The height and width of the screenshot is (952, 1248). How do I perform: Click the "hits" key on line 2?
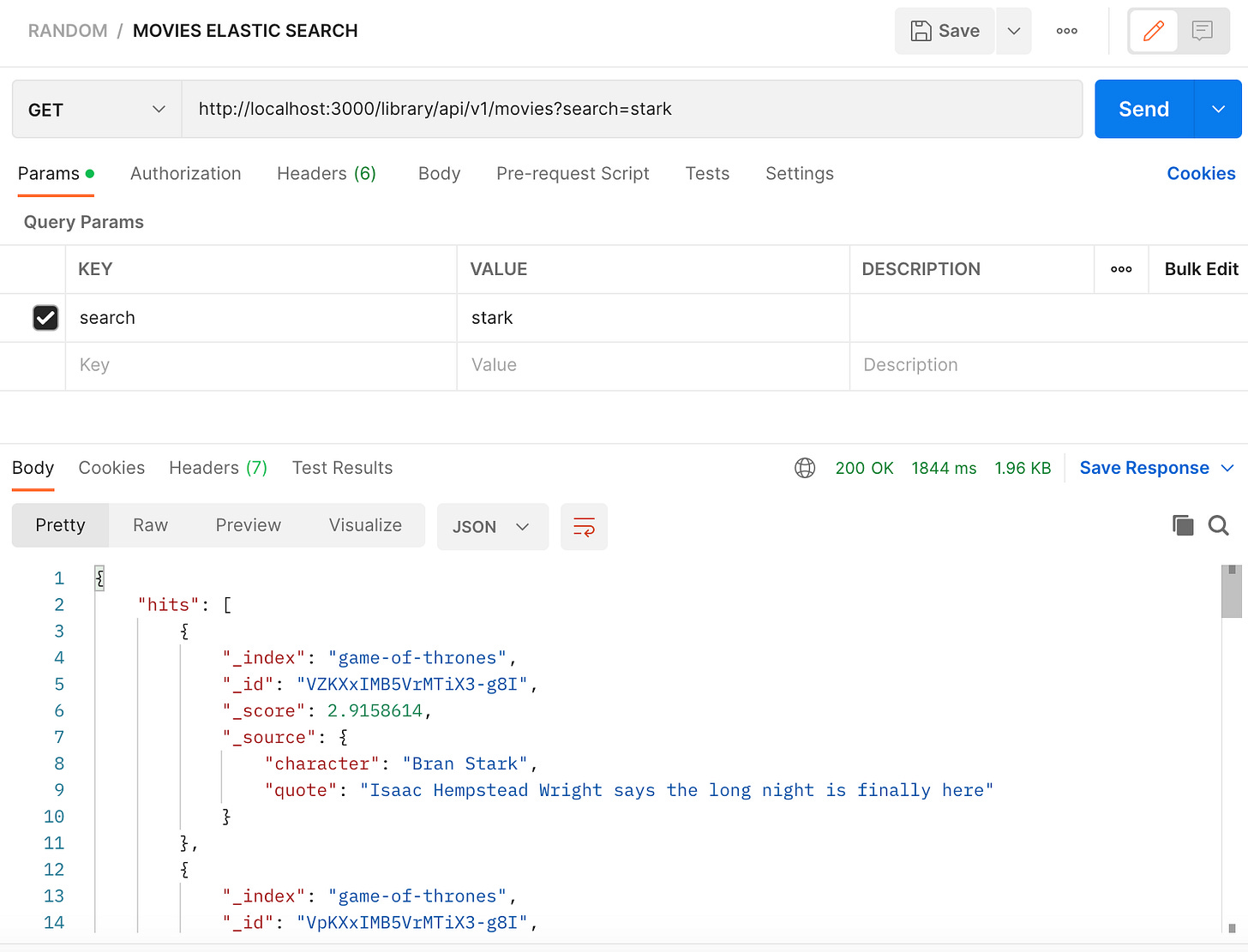coord(169,605)
